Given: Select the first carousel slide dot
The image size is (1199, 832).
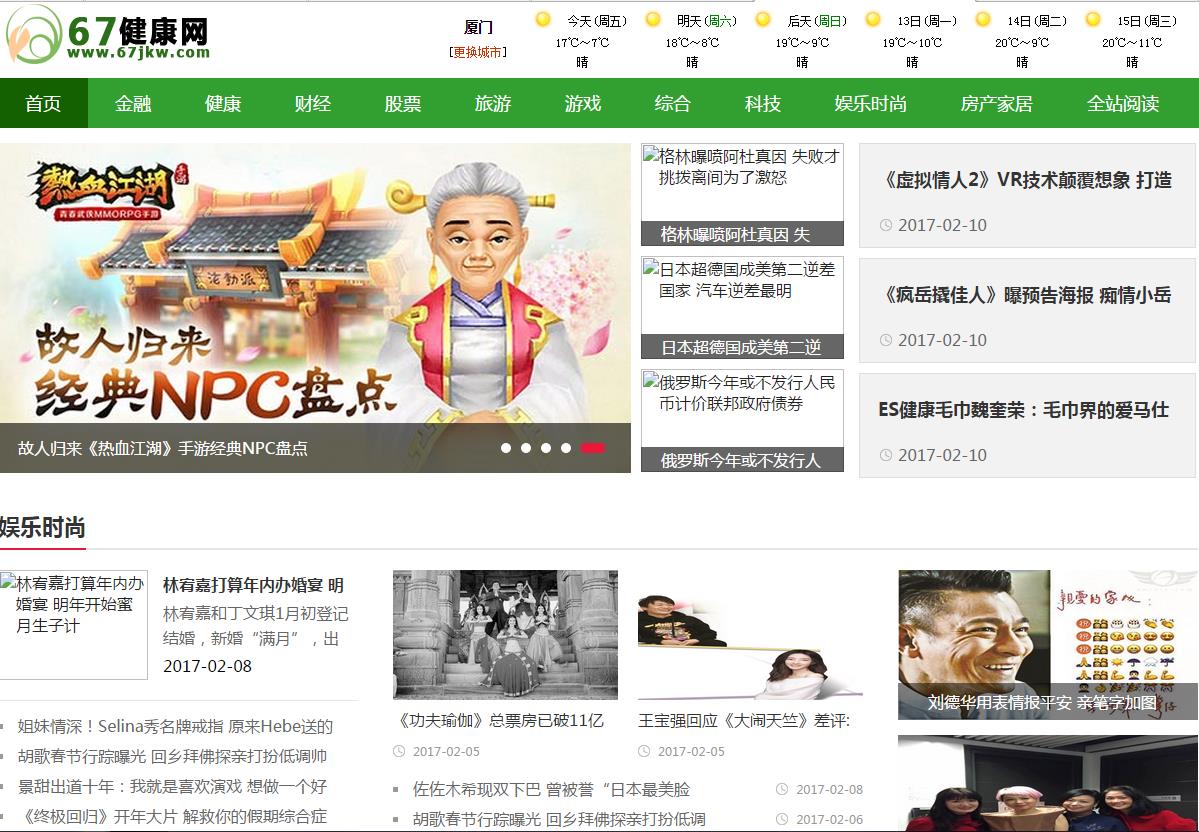Looking at the screenshot, I should (506, 448).
